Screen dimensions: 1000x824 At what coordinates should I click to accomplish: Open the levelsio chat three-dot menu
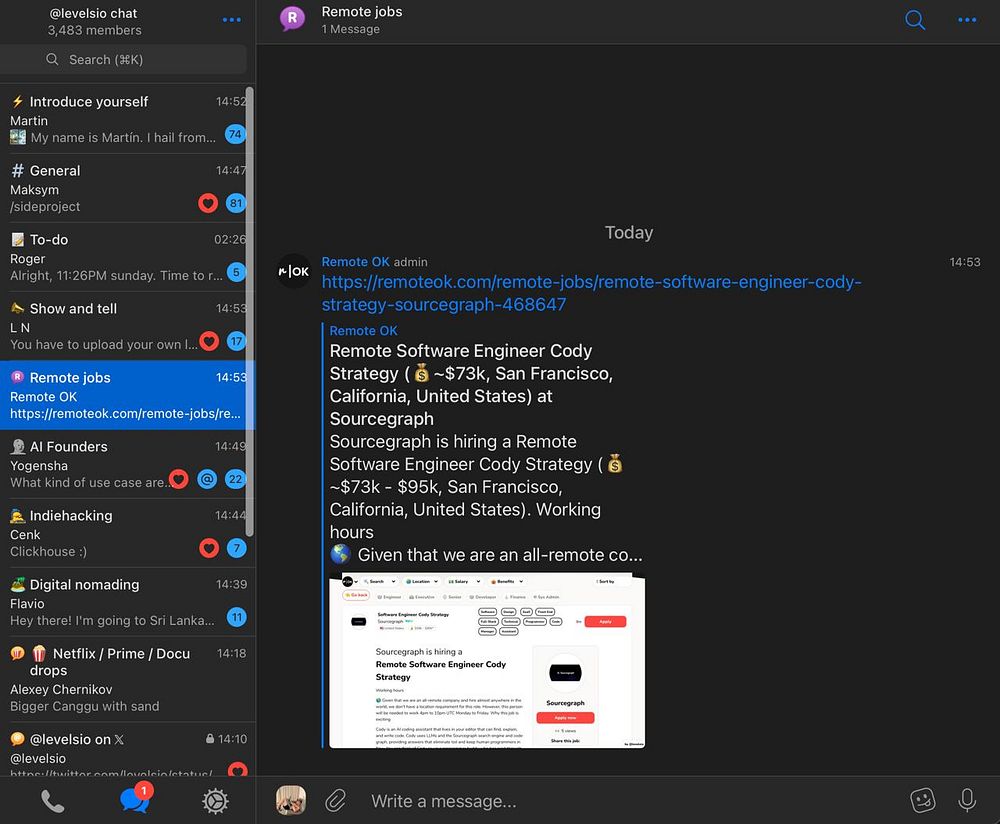click(x=232, y=20)
